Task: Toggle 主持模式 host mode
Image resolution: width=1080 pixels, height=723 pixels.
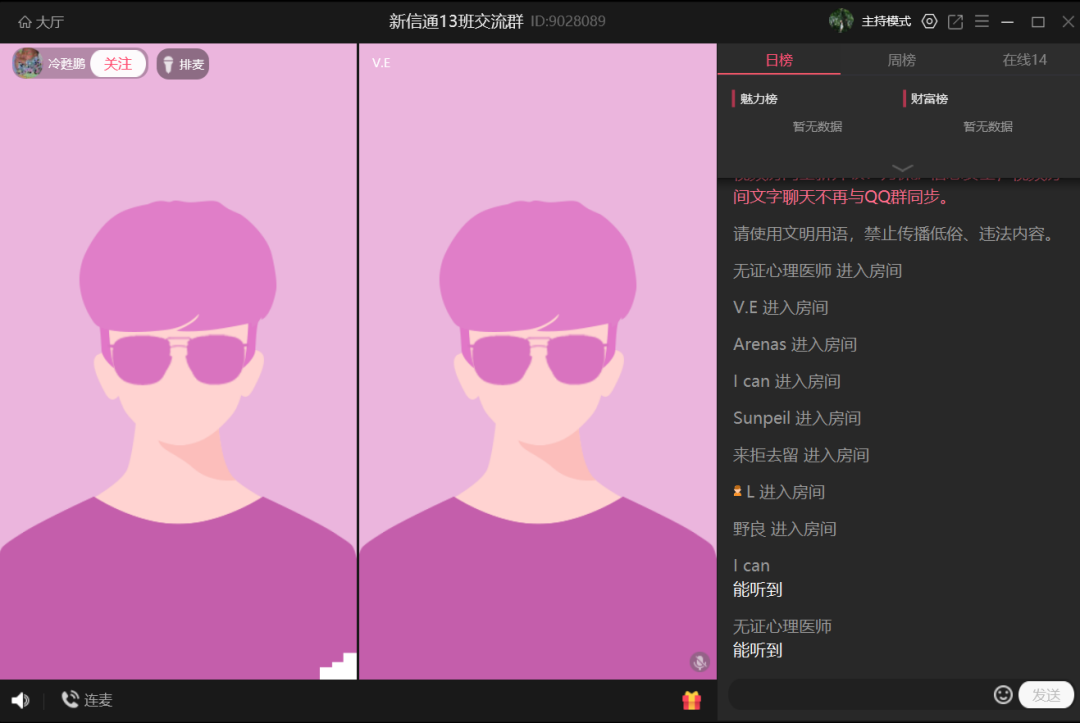Action: pos(886,21)
